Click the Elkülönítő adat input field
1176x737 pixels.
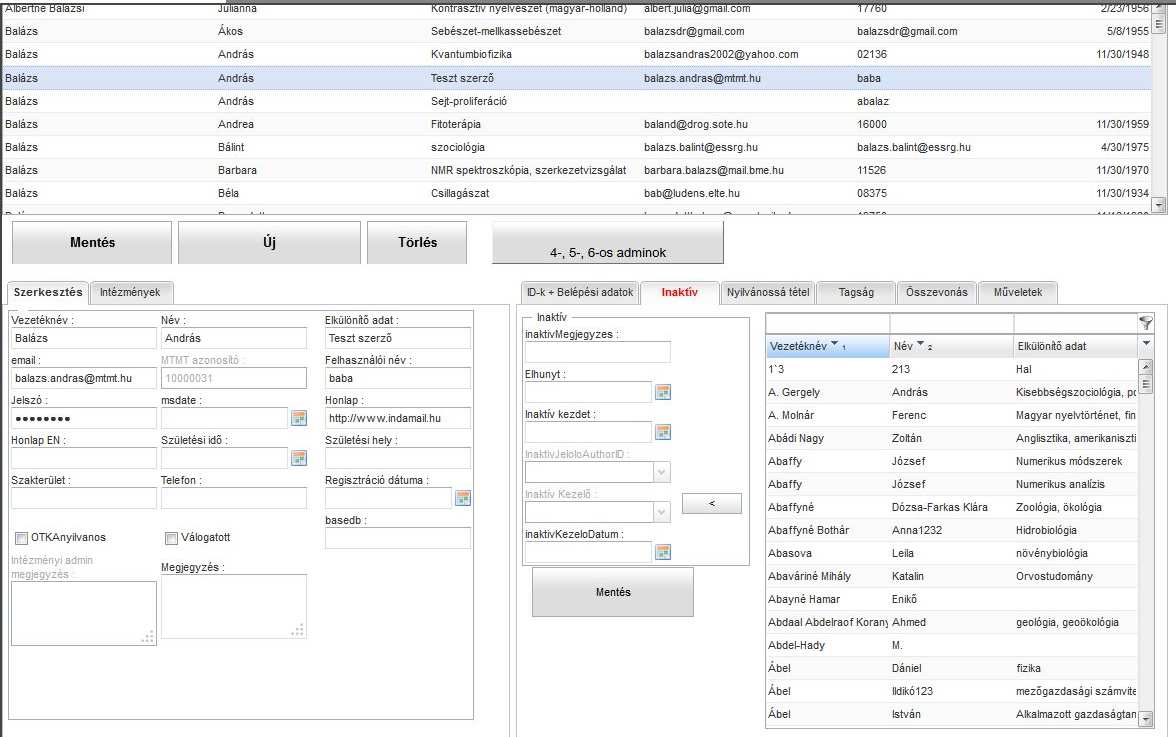pos(398,338)
